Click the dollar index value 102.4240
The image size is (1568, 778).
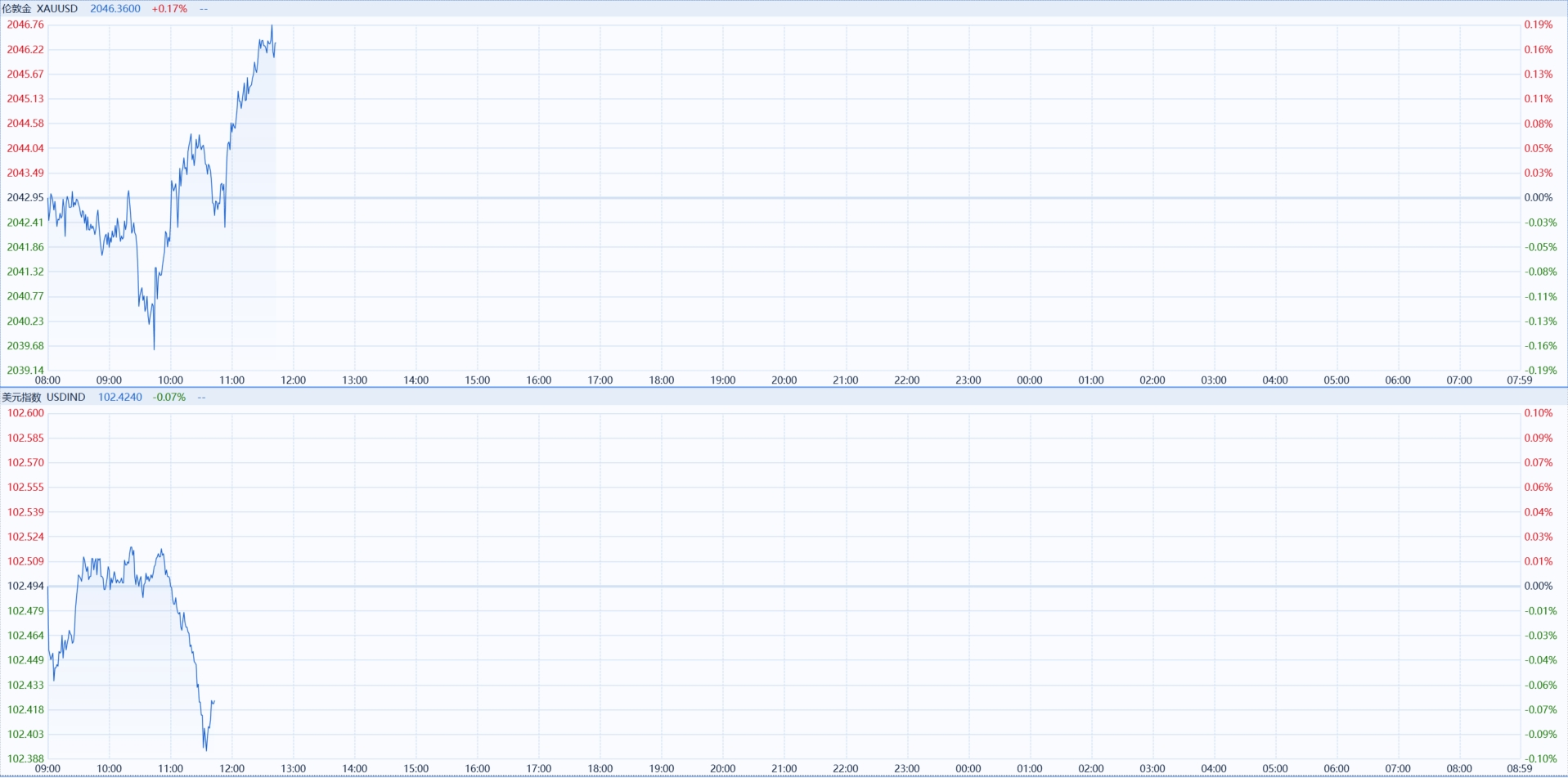click(120, 398)
